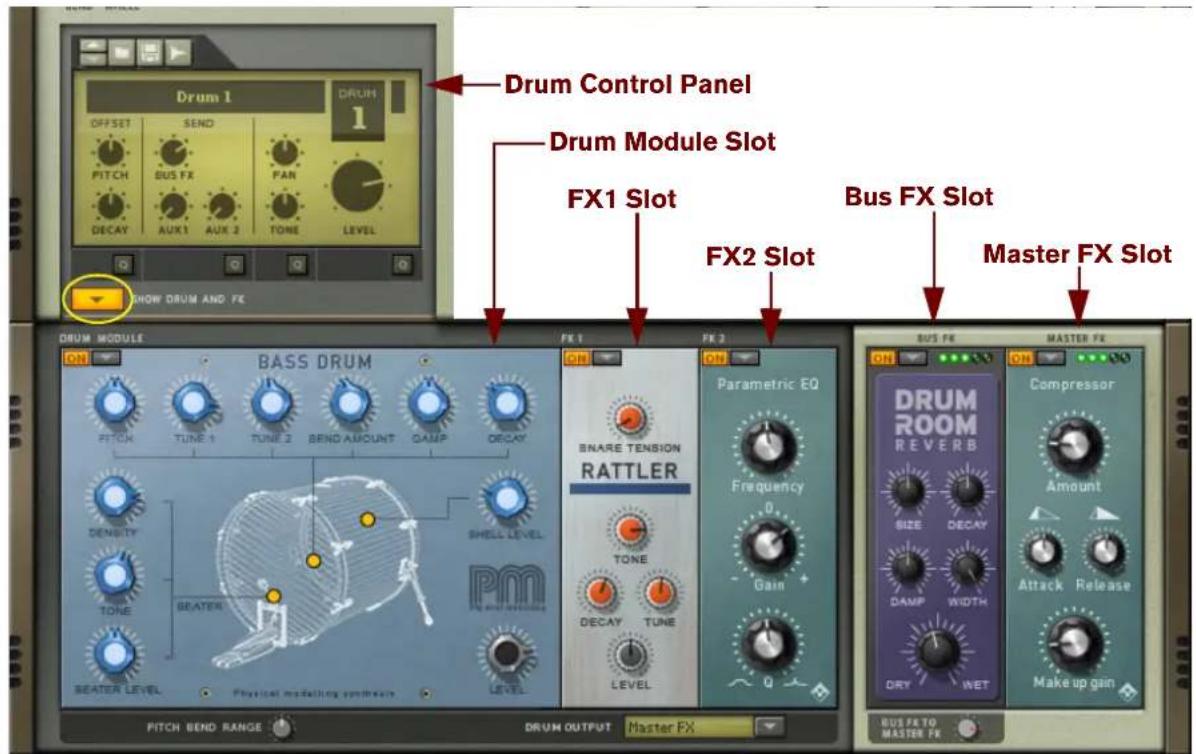Toggle Drum Module ON button
Screen dimensions: 1196x754
[x=76, y=358]
